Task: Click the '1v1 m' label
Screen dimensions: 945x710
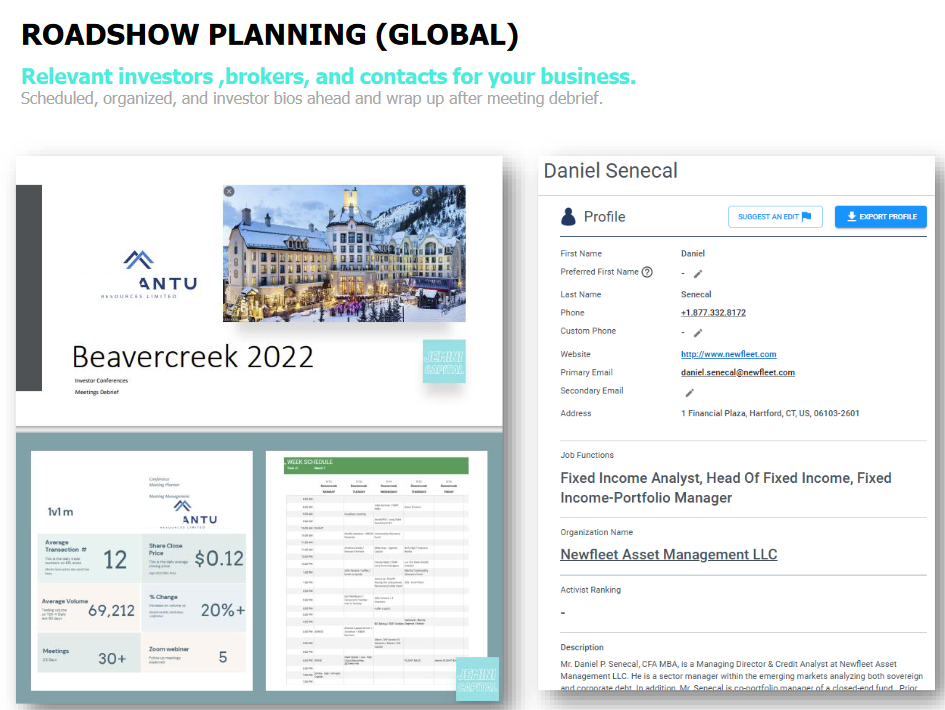Action: (60, 512)
